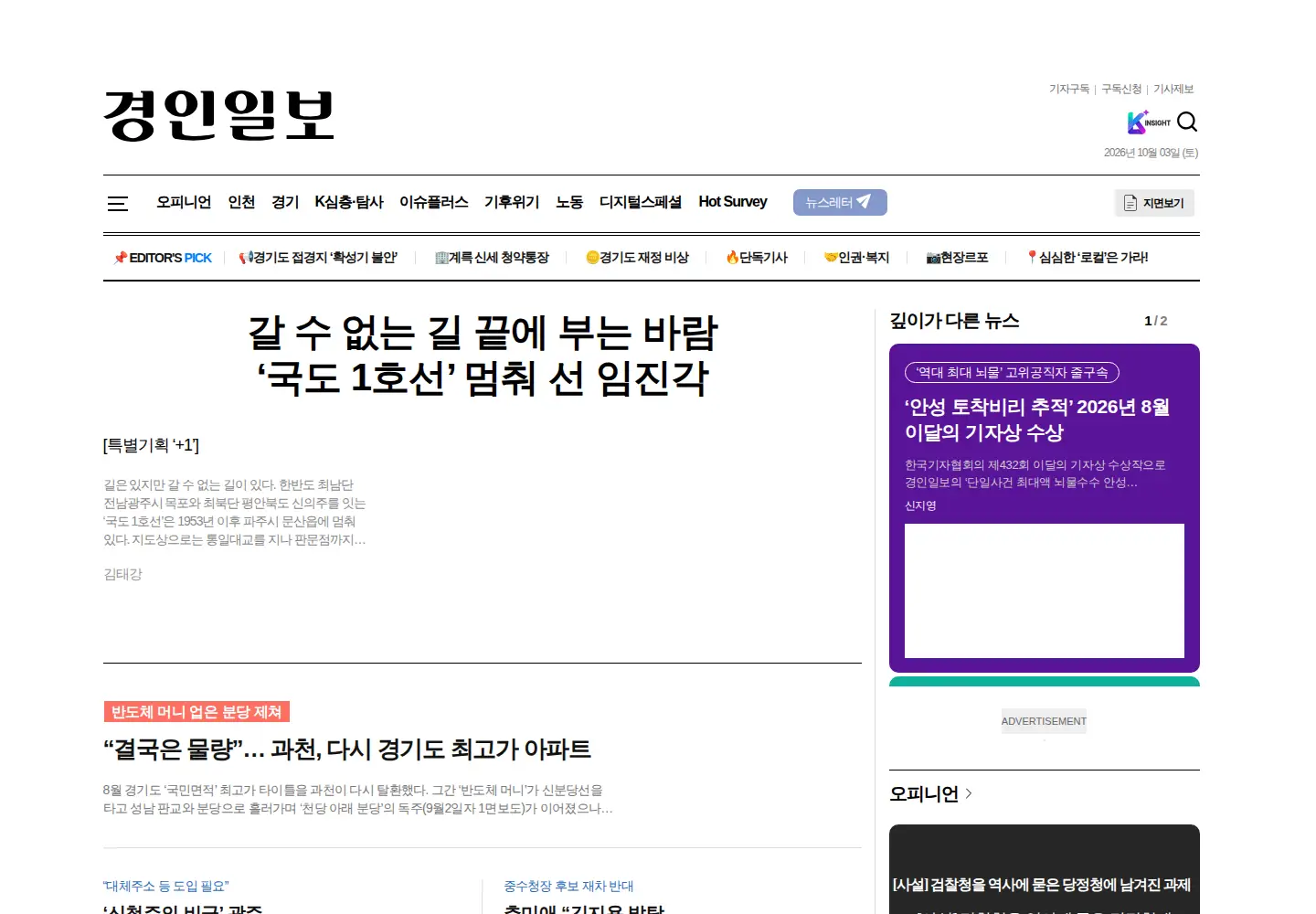The width and height of the screenshot is (1316, 914).
Task: Open 사설 검찰청을 역사에 묻은 editorial
Action: point(1042,885)
